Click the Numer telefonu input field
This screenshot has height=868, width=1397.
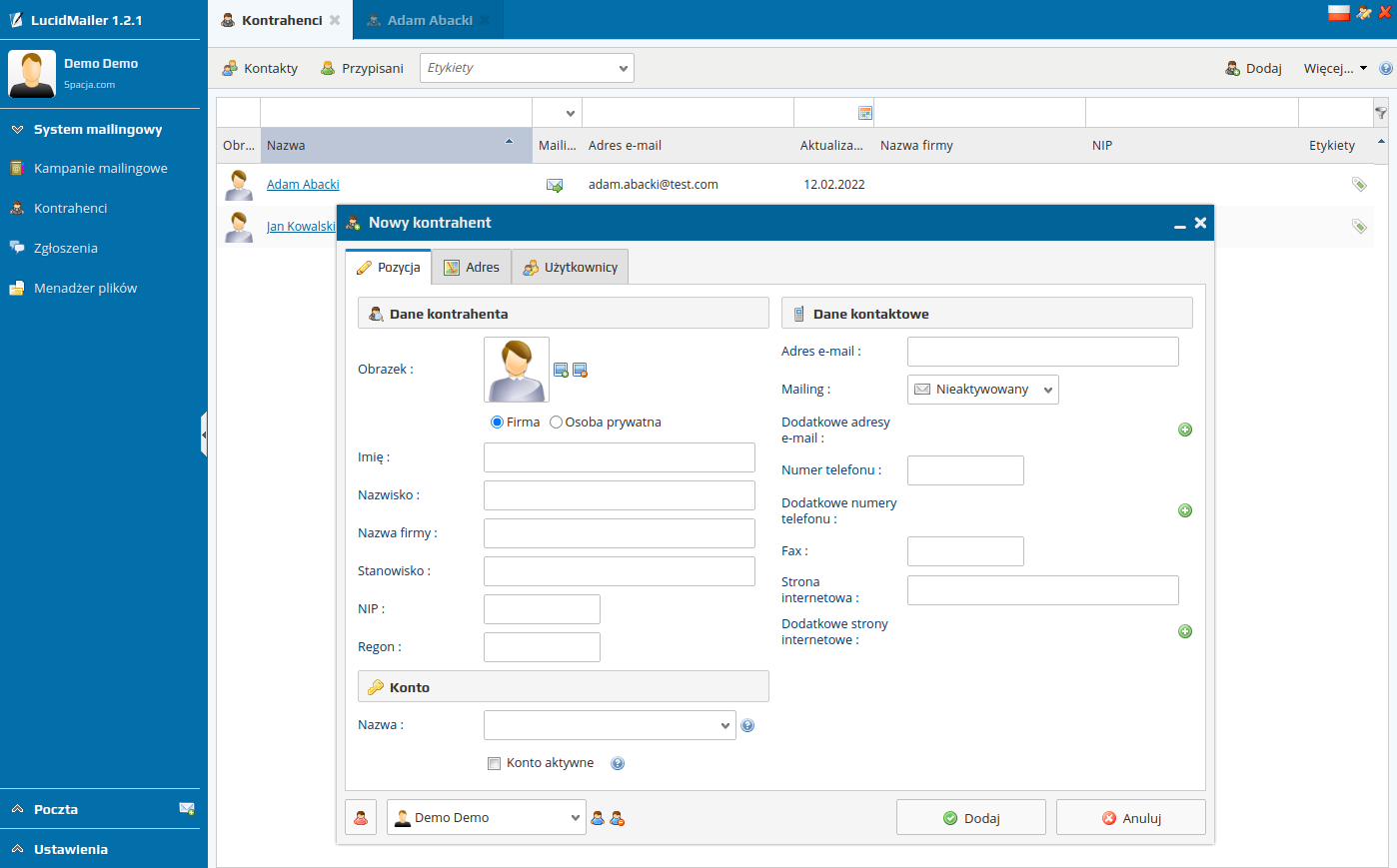tap(965, 470)
